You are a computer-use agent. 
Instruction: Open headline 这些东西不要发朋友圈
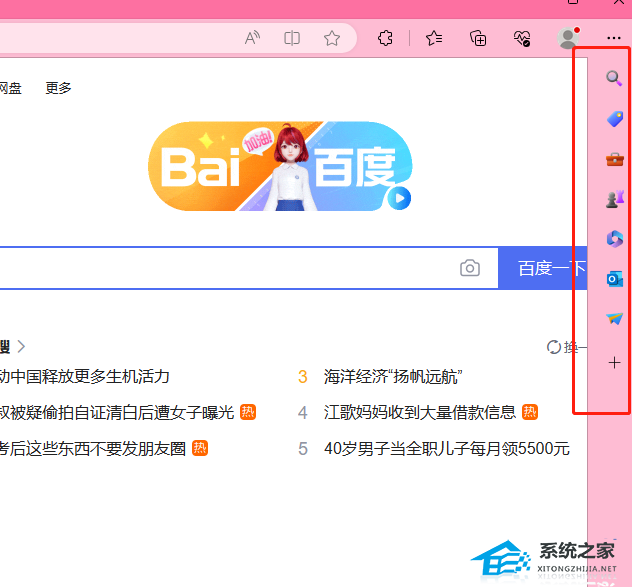pos(93,448)
